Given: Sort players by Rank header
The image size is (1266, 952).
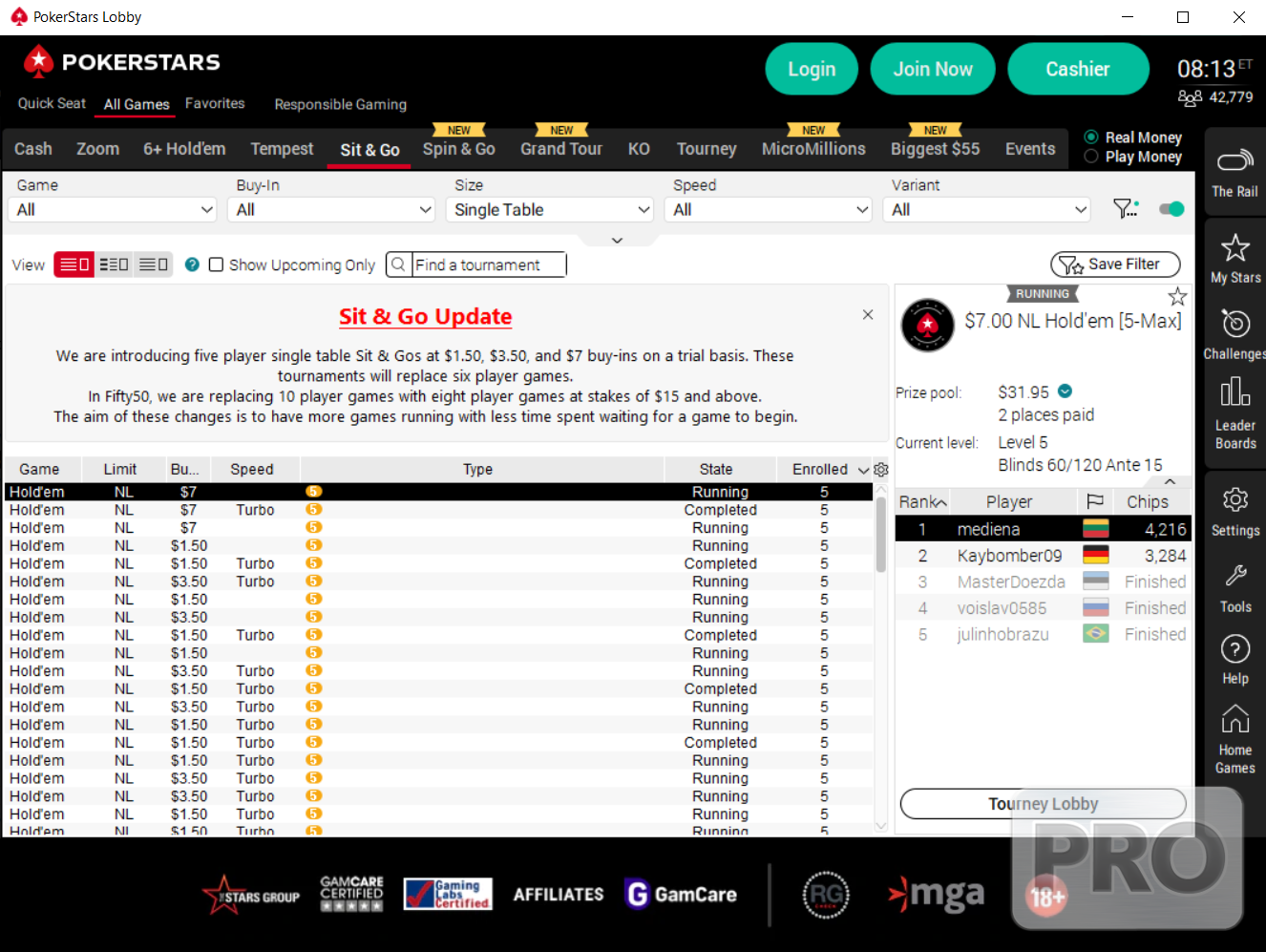Looking at the screenshot, I should [923, 501].
